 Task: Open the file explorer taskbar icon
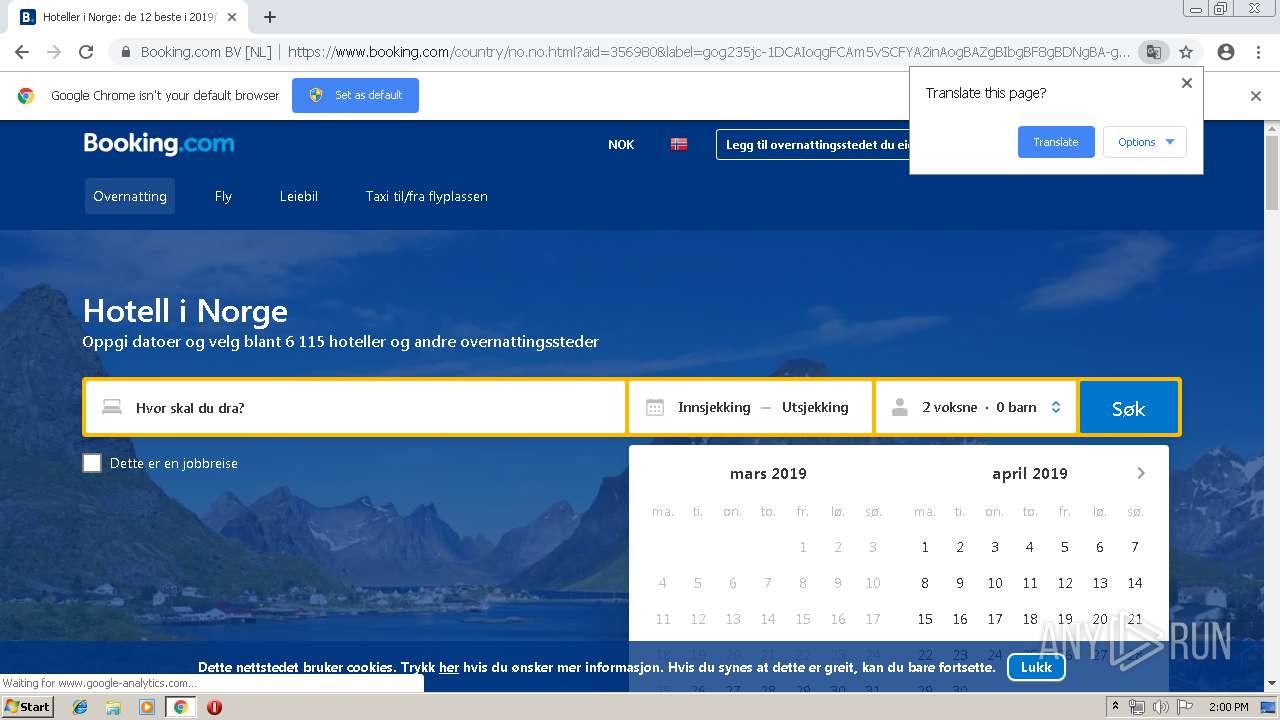click(113, 707)
